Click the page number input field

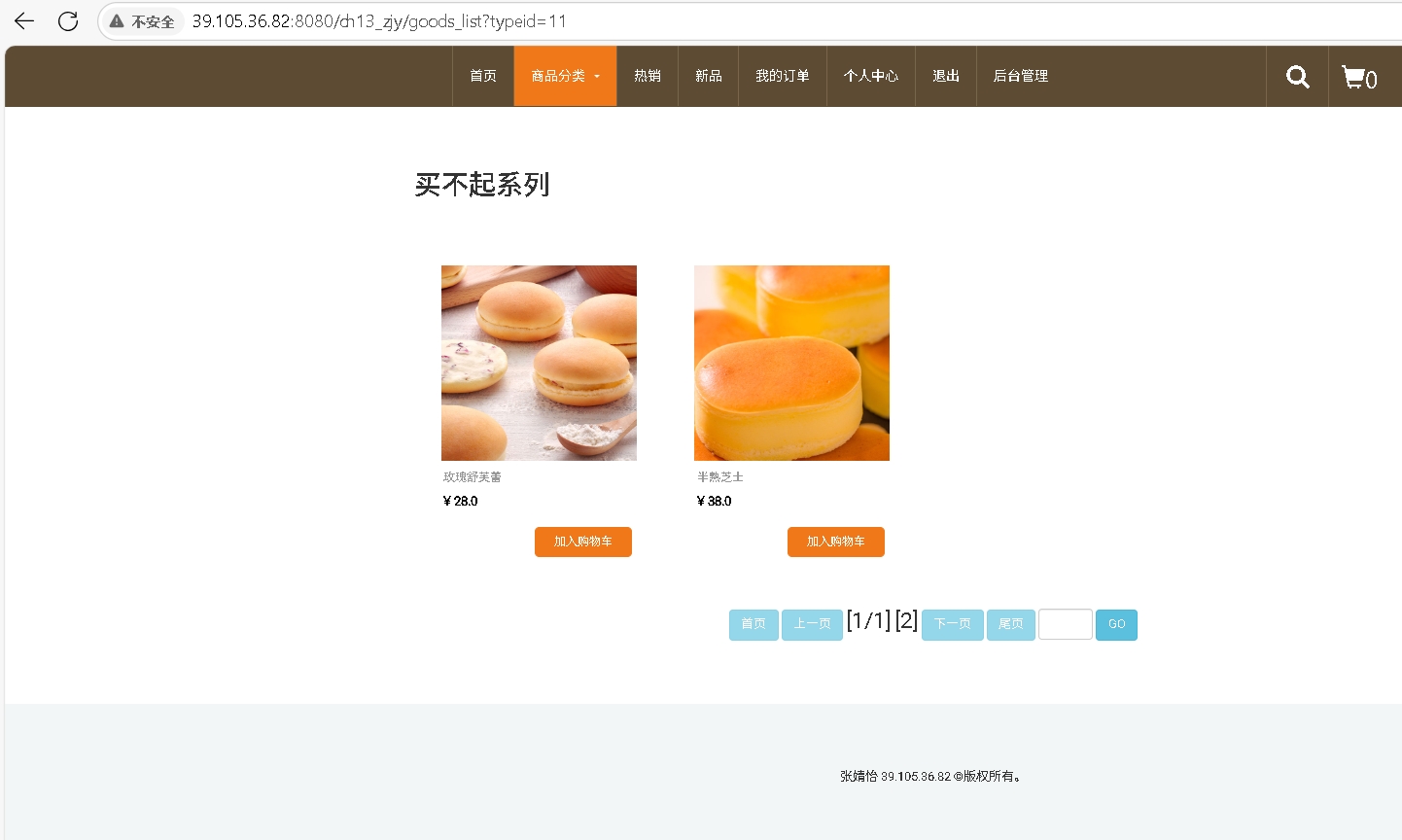pos(1066,624)
